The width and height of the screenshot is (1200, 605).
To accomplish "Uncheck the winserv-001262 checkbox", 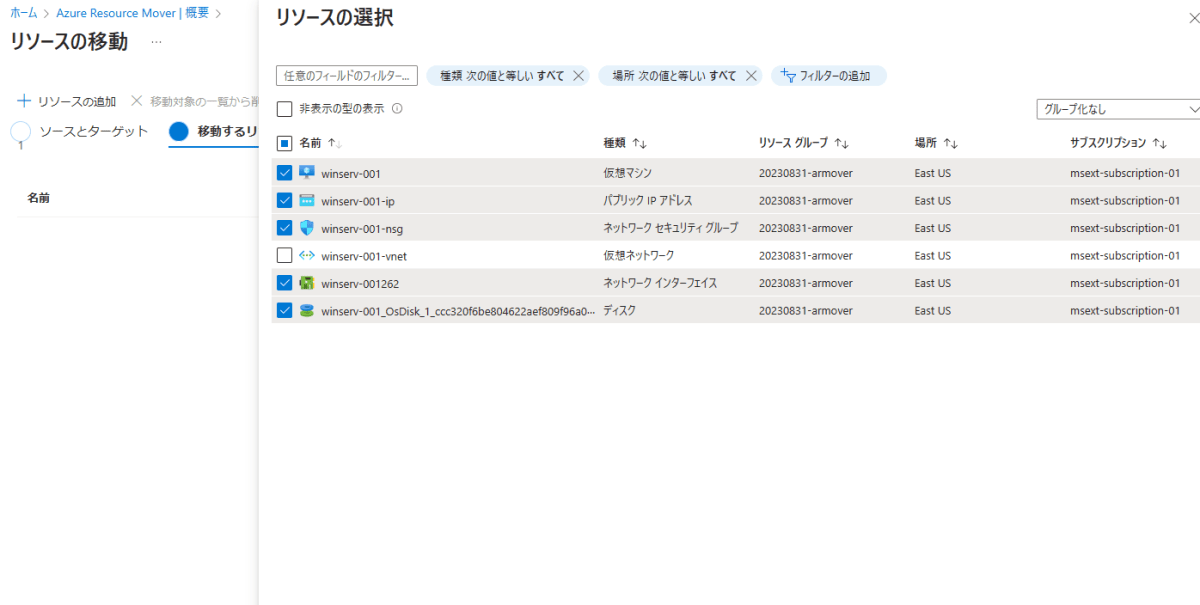I will [x=285, y=283].
